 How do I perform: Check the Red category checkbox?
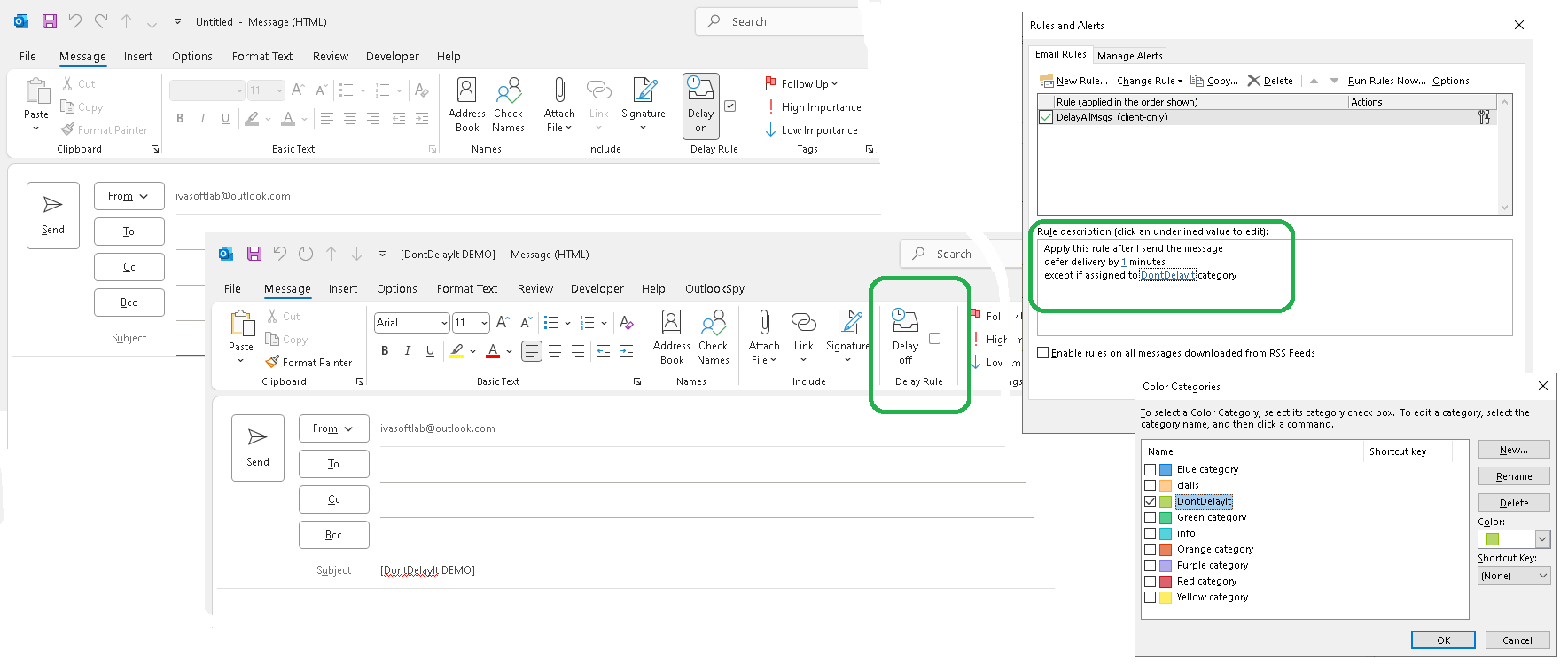click(x=1150, y=582)
